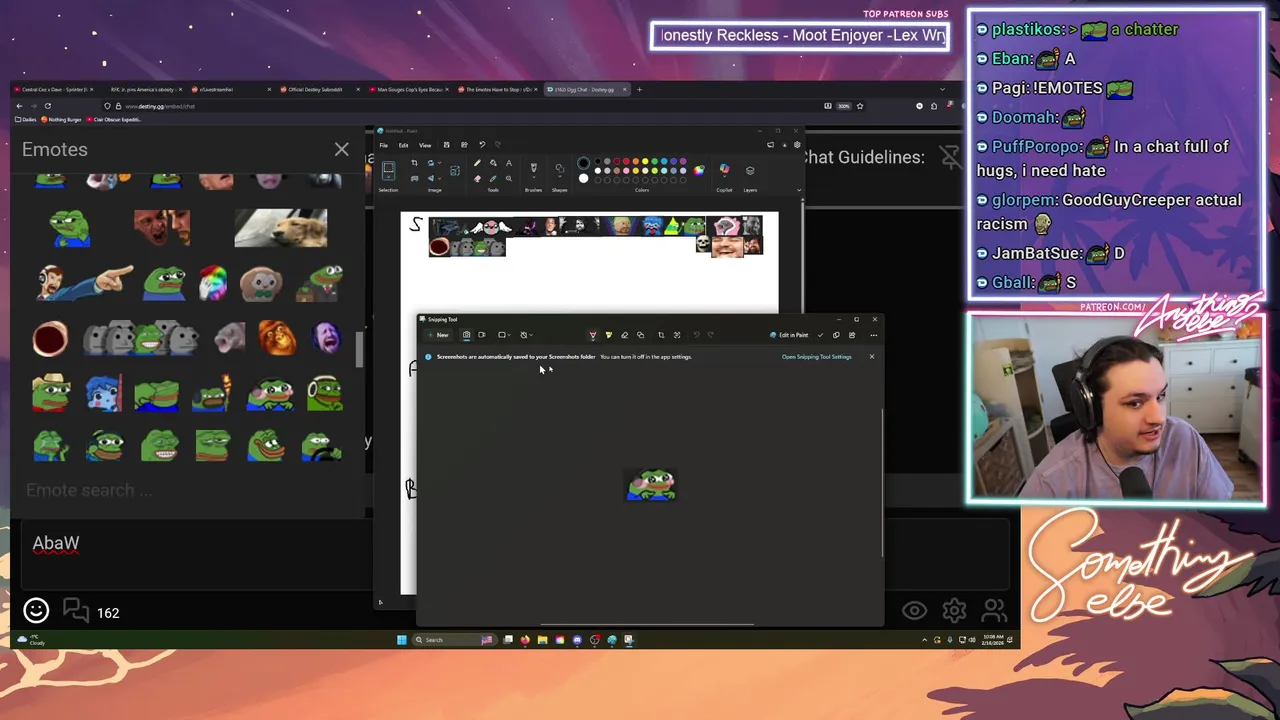
Task: Open the snip delay timer dropdown
Action: point(526,335)
